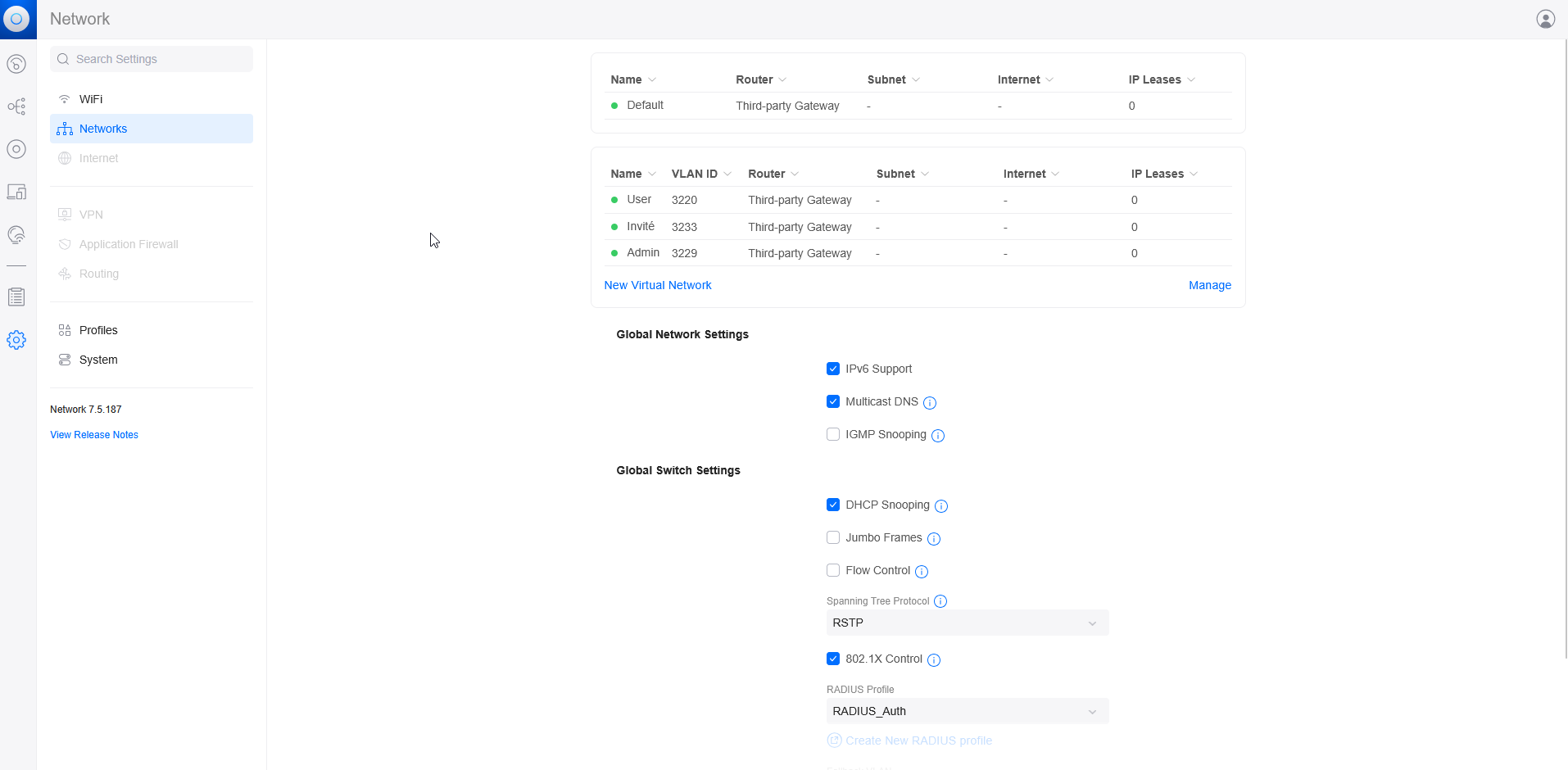Enable the IGMP Snooping checkbox

[833, 434]
